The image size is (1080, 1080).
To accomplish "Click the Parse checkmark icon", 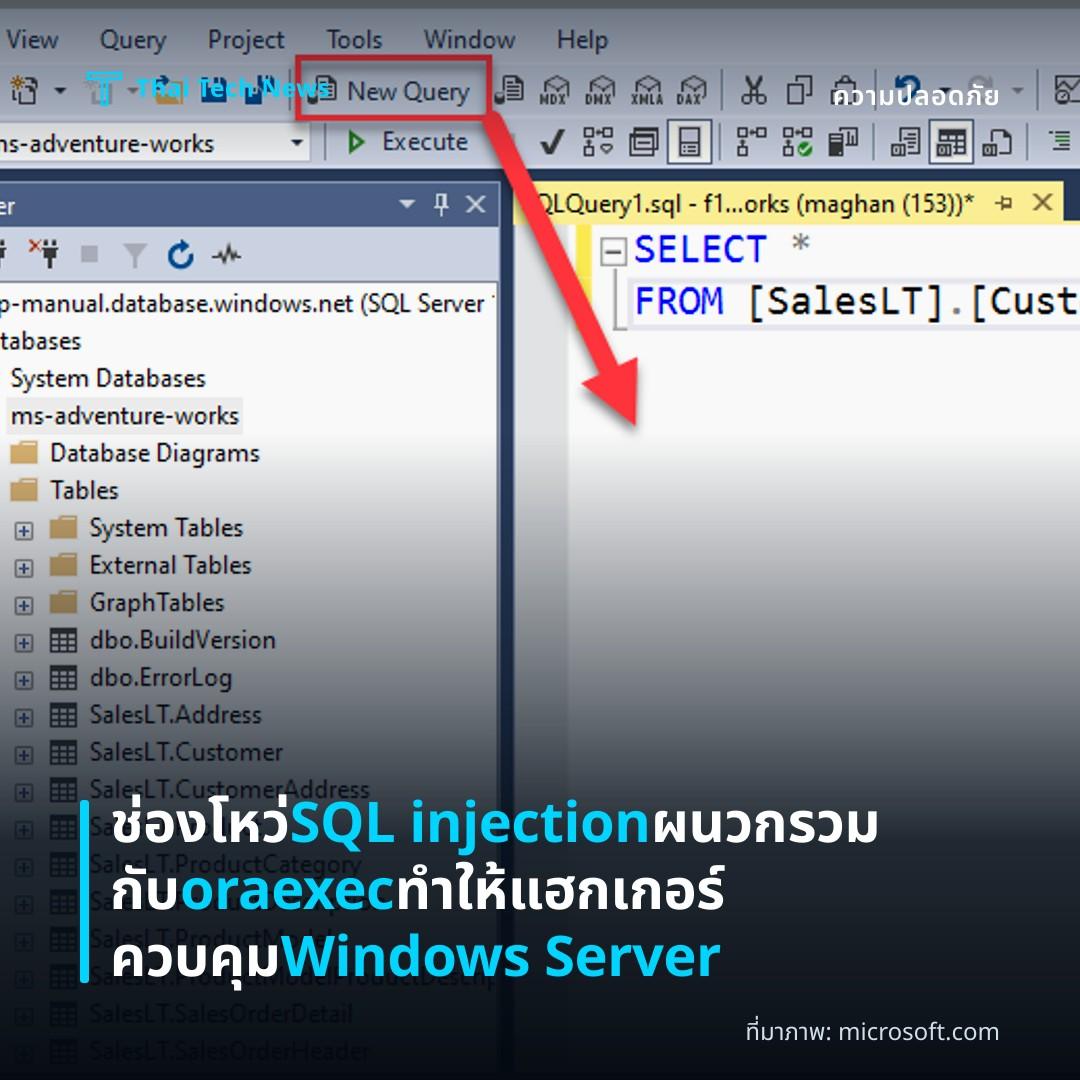I will [552, 142].
